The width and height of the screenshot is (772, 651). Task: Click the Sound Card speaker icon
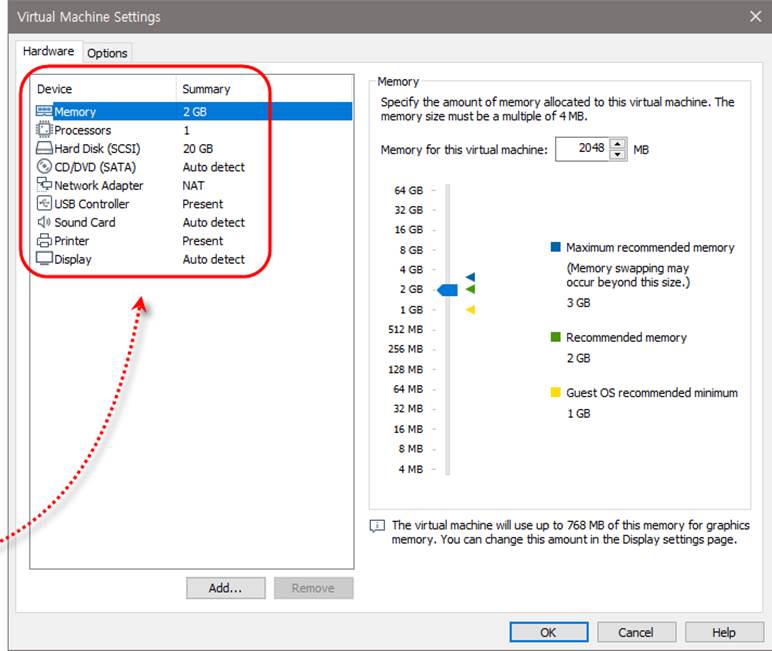tap(44, 222)
